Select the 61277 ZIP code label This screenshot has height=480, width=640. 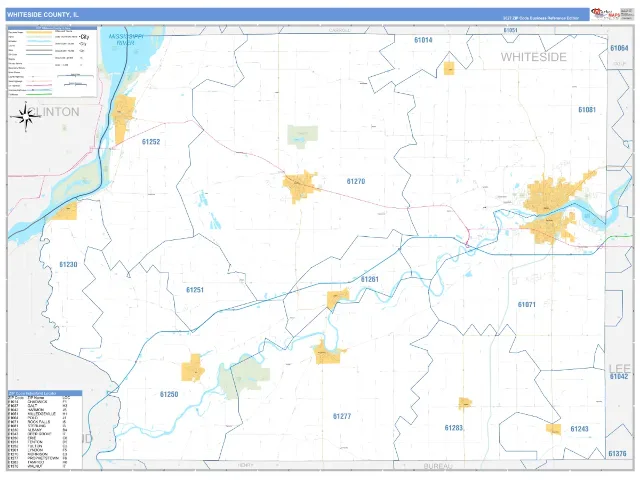click(x=342, y=416)
